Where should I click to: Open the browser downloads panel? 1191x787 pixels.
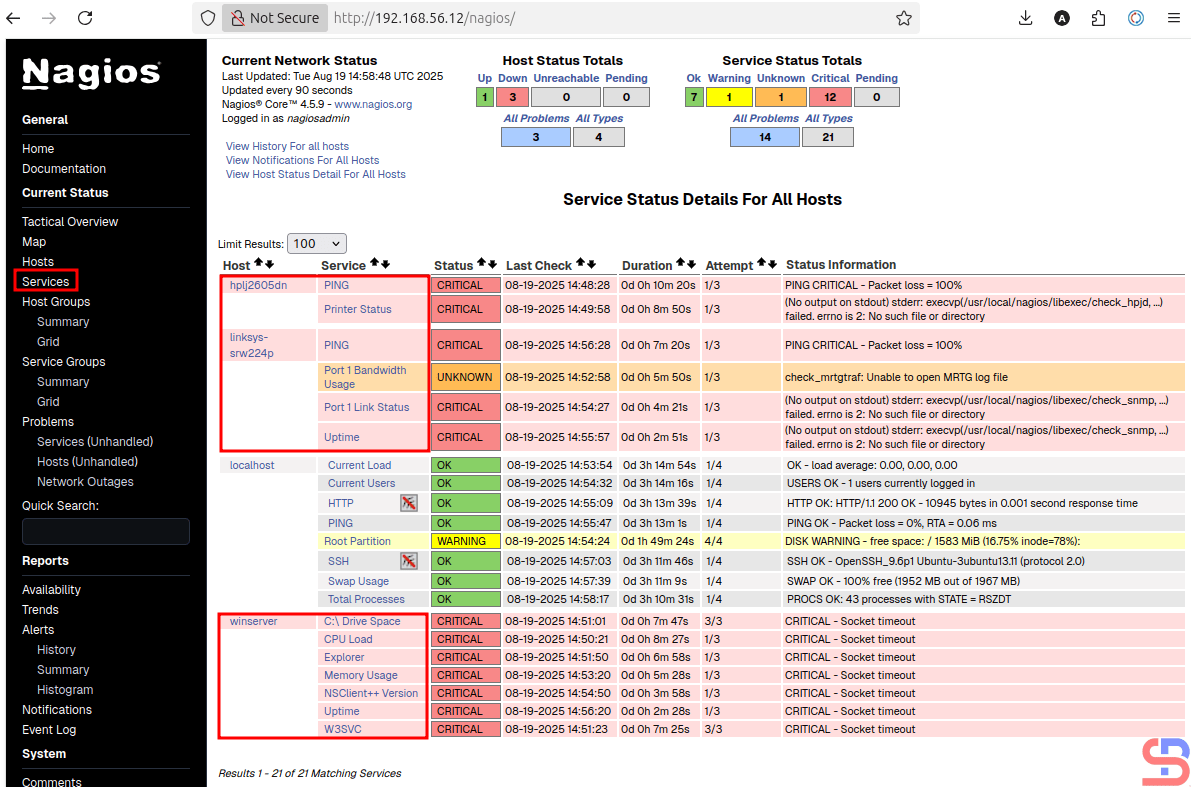(1025, 18)
